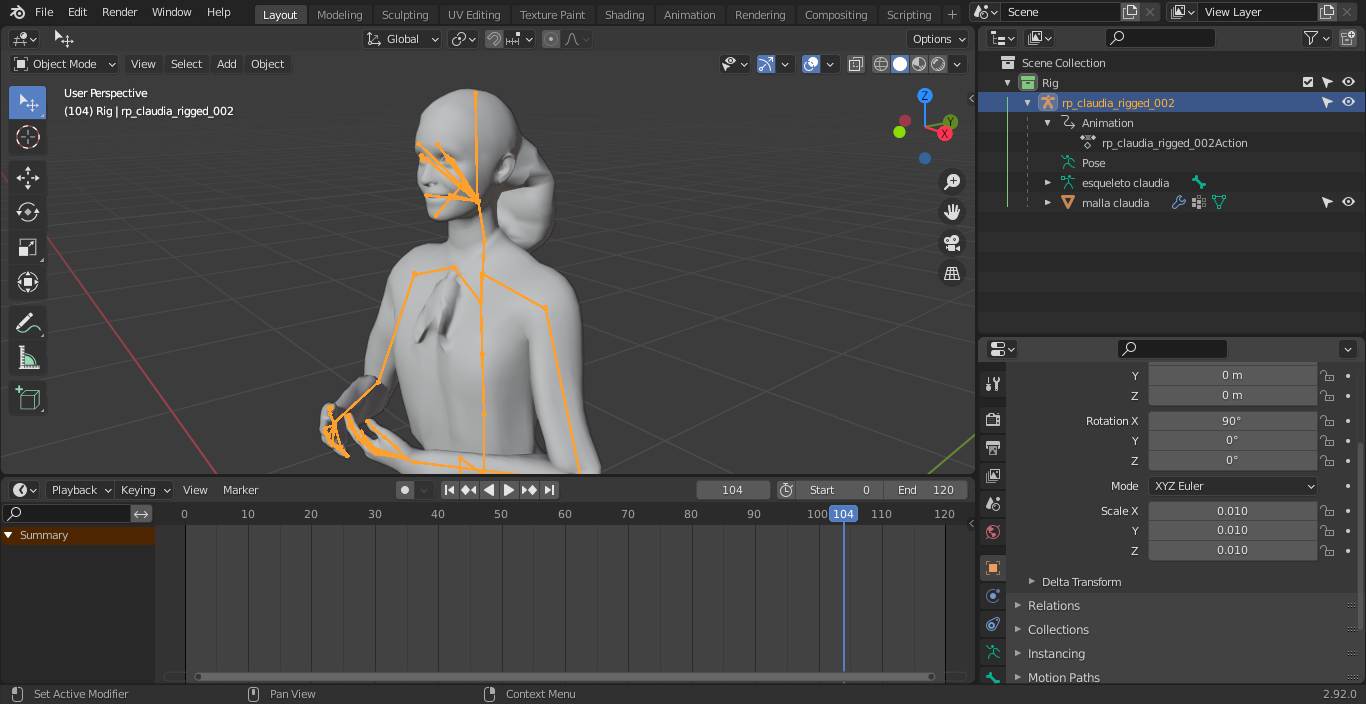Open the World properties tab
The height and width of the screenshot is (704, 1366).
[992, 531]
